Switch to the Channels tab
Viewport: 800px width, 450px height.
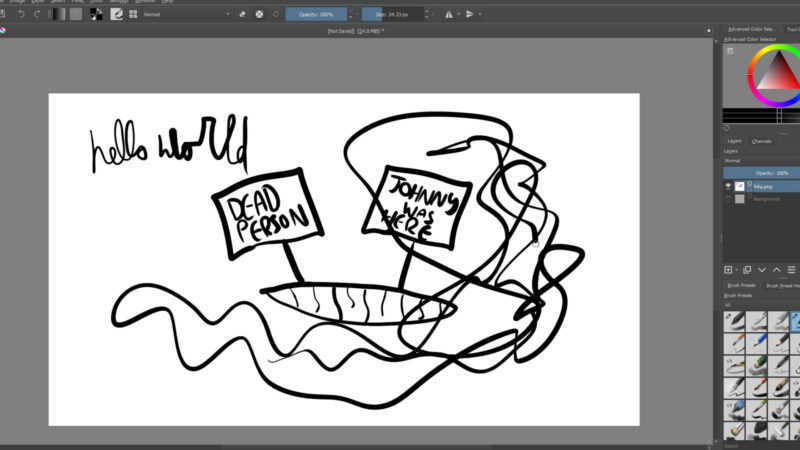pyautogui.click(x=762, y=141)
